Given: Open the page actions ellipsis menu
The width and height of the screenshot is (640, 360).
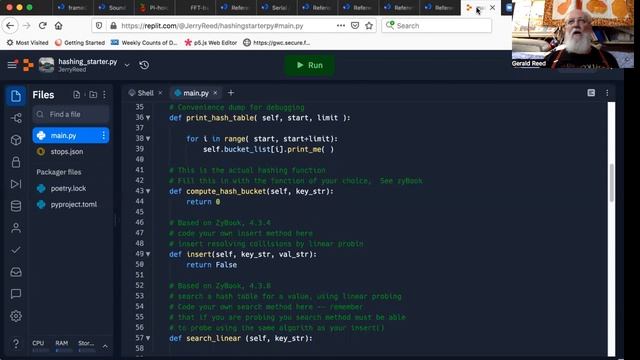Looking at the screenshot, I should pyautogui.click(x=341, y=26).
